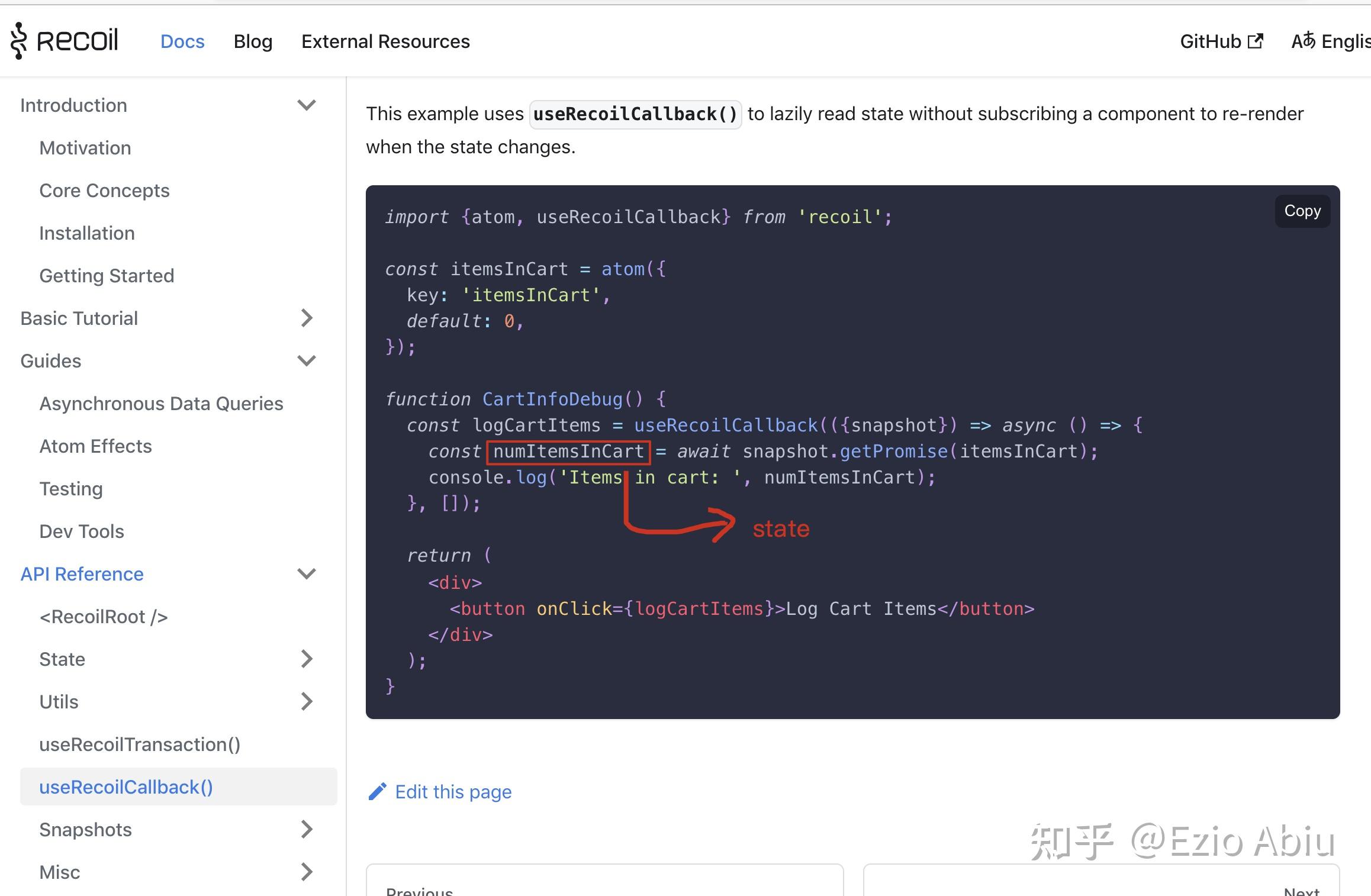Collapse the Guides section chevron
The height and width of the screenshot is (896, 1371).
click(306, 361)
